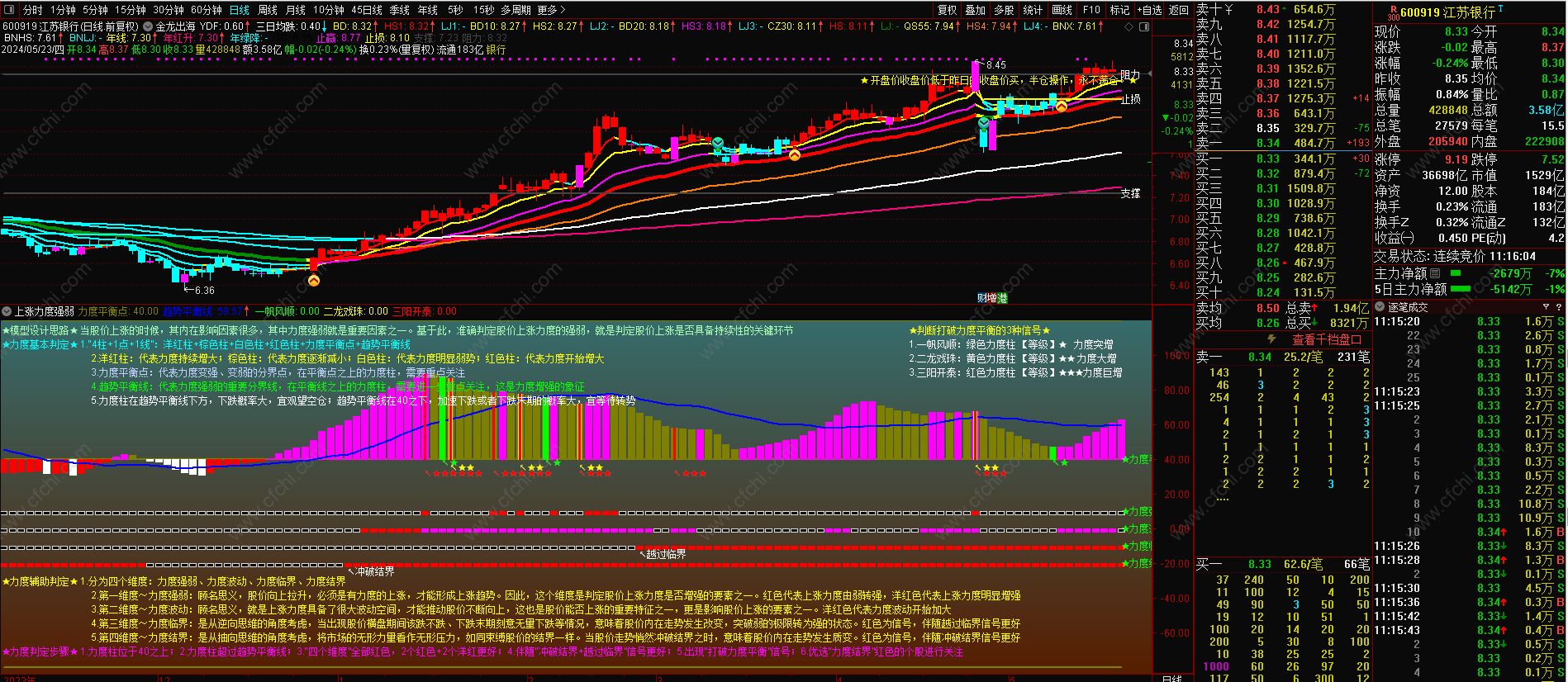Switch to 周线 weekly chart
This screenshot has width=1568, height=682.
tap(268, 10)
